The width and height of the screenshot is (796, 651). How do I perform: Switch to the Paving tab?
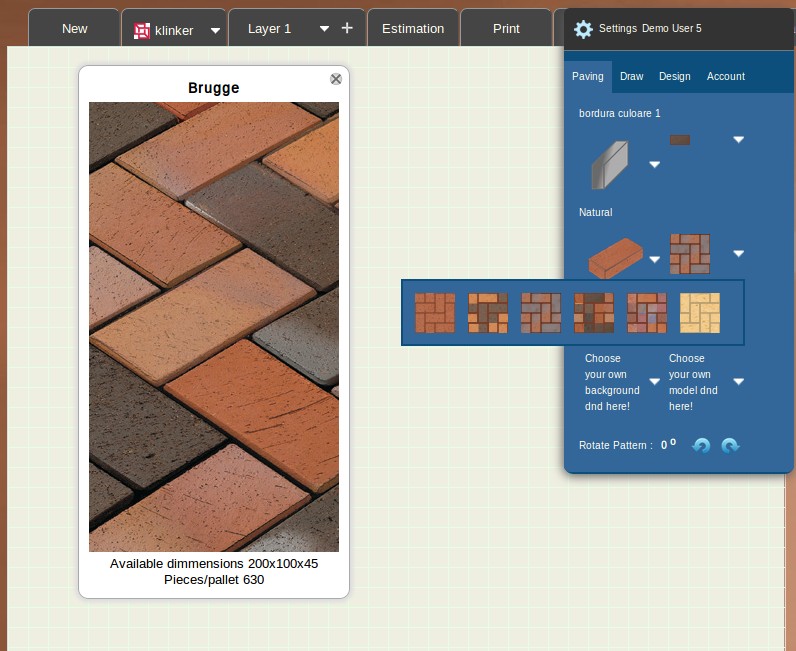click(588, 76)
